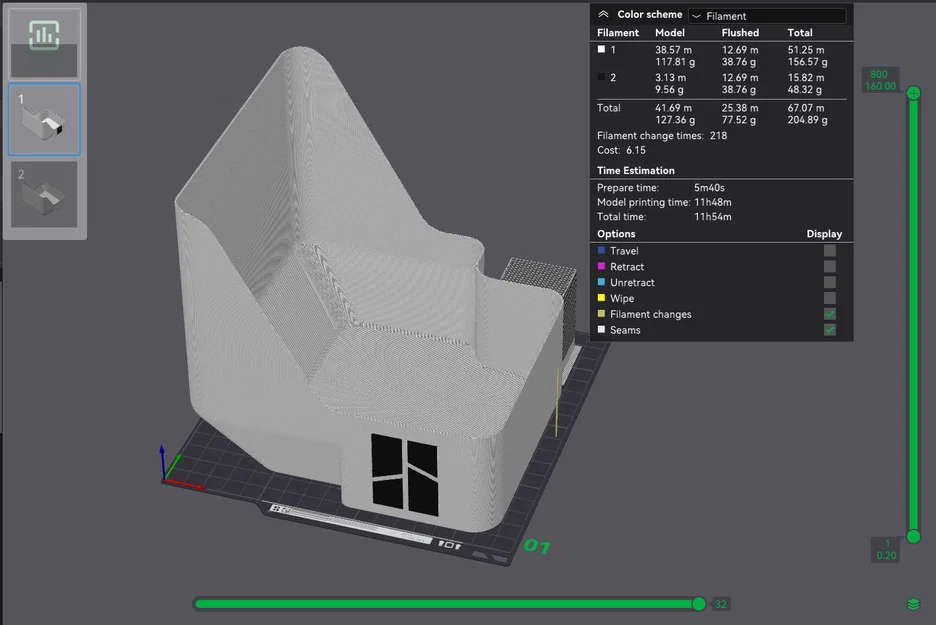Click 'Filament change times: 218' text
Image resolution: width=936 pixels, height=625 pixels.
(662, 136)
